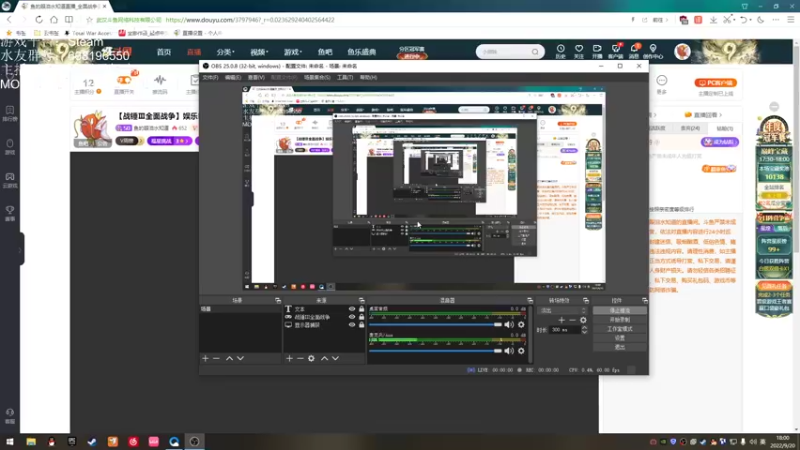Screen dimensions: 800x450
Task: Open OBS 场景集合(S) menu
Action: [x=317, y=78]
